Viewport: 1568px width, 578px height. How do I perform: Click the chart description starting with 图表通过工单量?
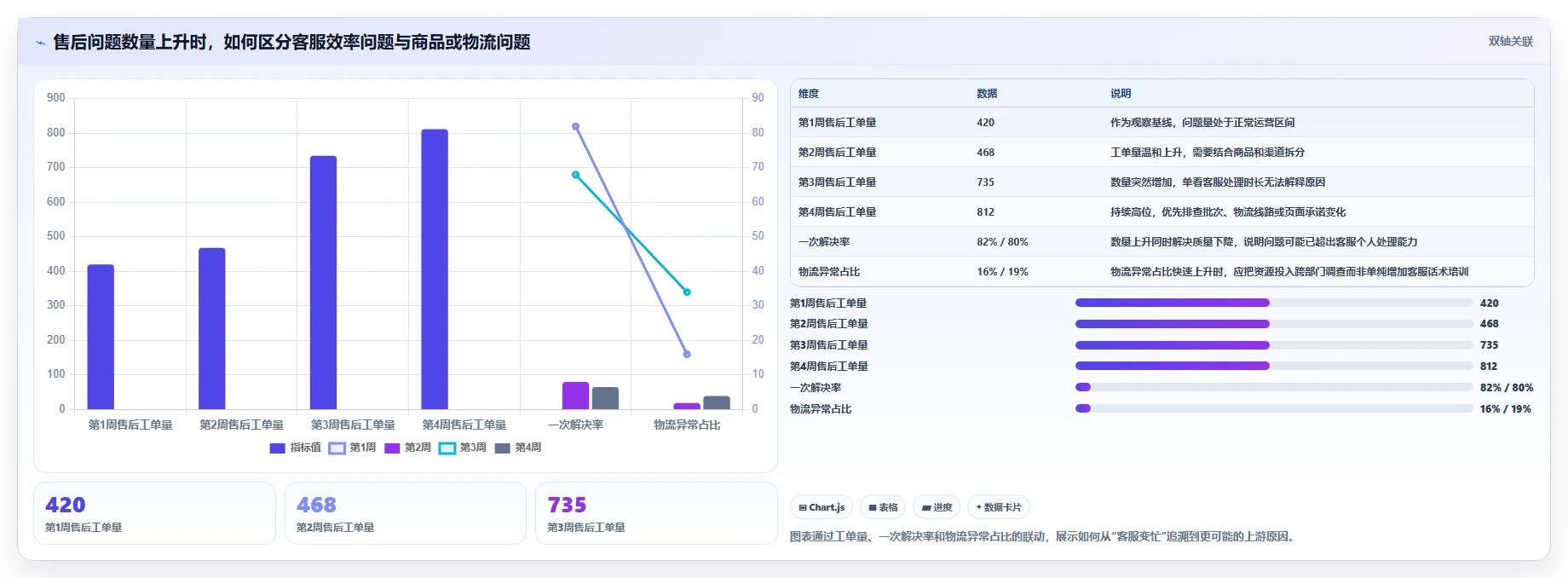coord(1044,537)
